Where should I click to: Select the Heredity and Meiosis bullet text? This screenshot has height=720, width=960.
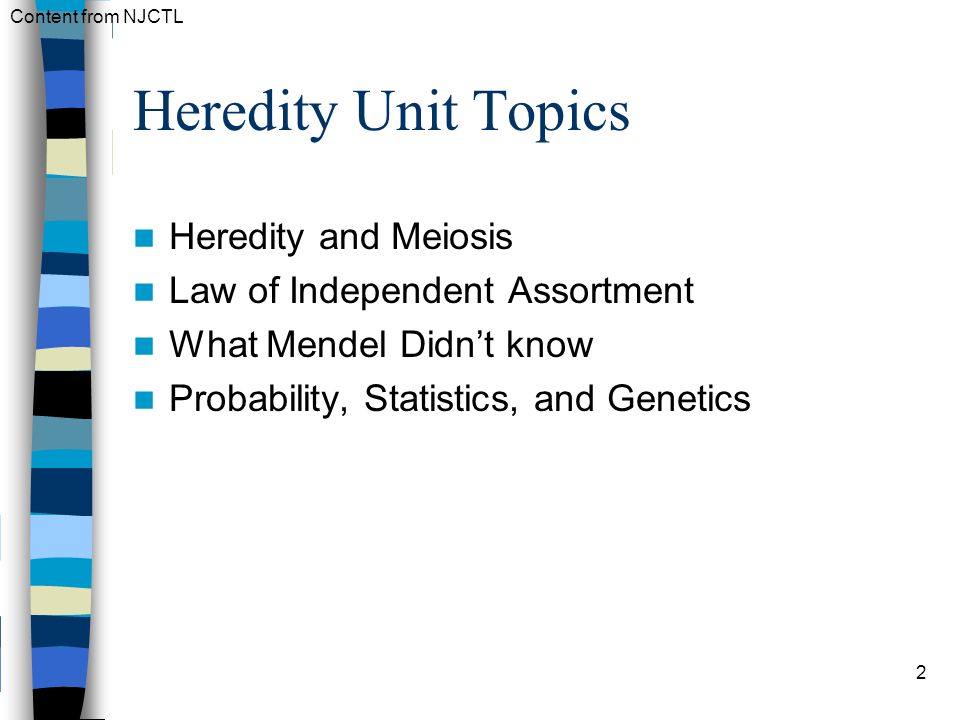[341, 237]
